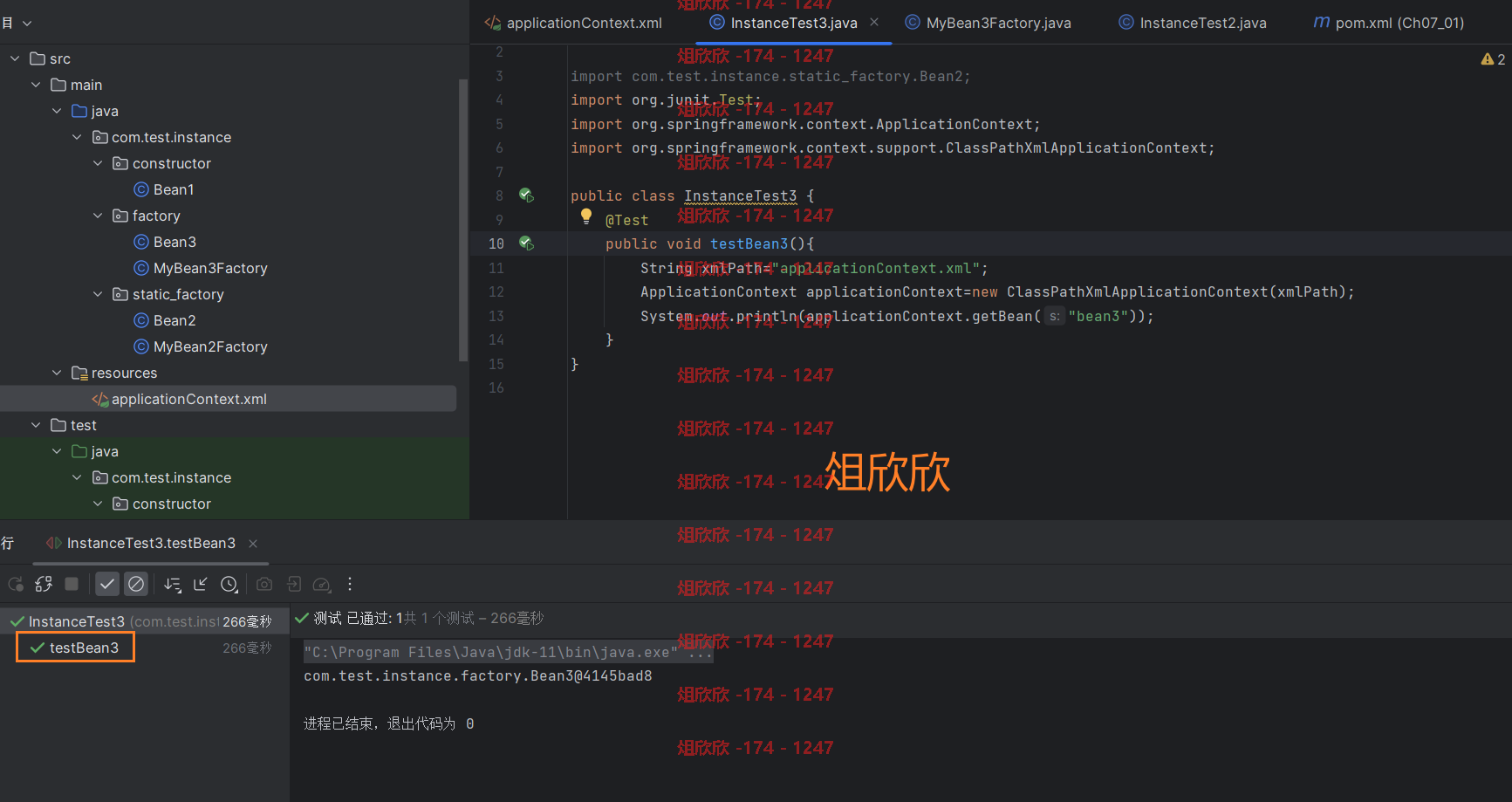
Task: Select applicationContext.xml in project tree
Action: (228, 399)
